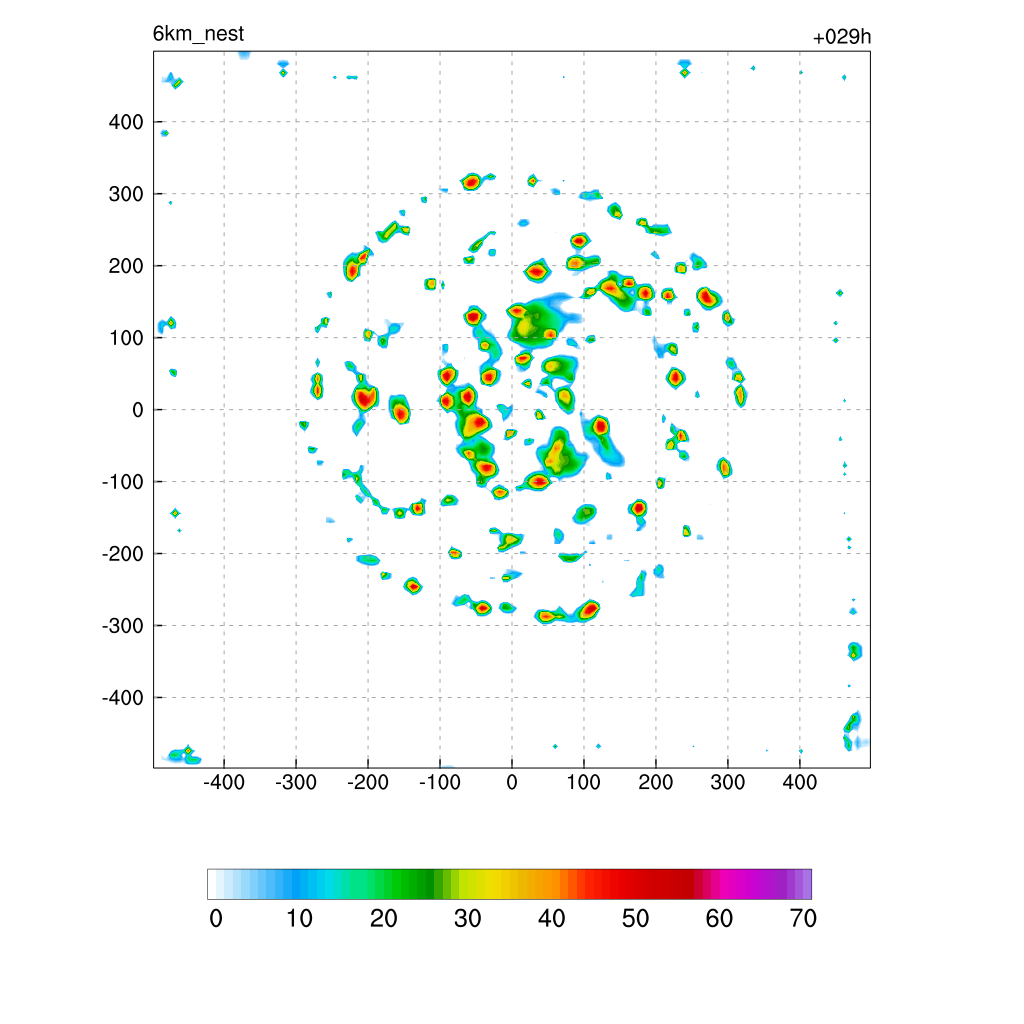The height and width of the screenshot is (1024, 1024).
Task: Select the y-axis tick label "-400"
Action: (123, 697)
